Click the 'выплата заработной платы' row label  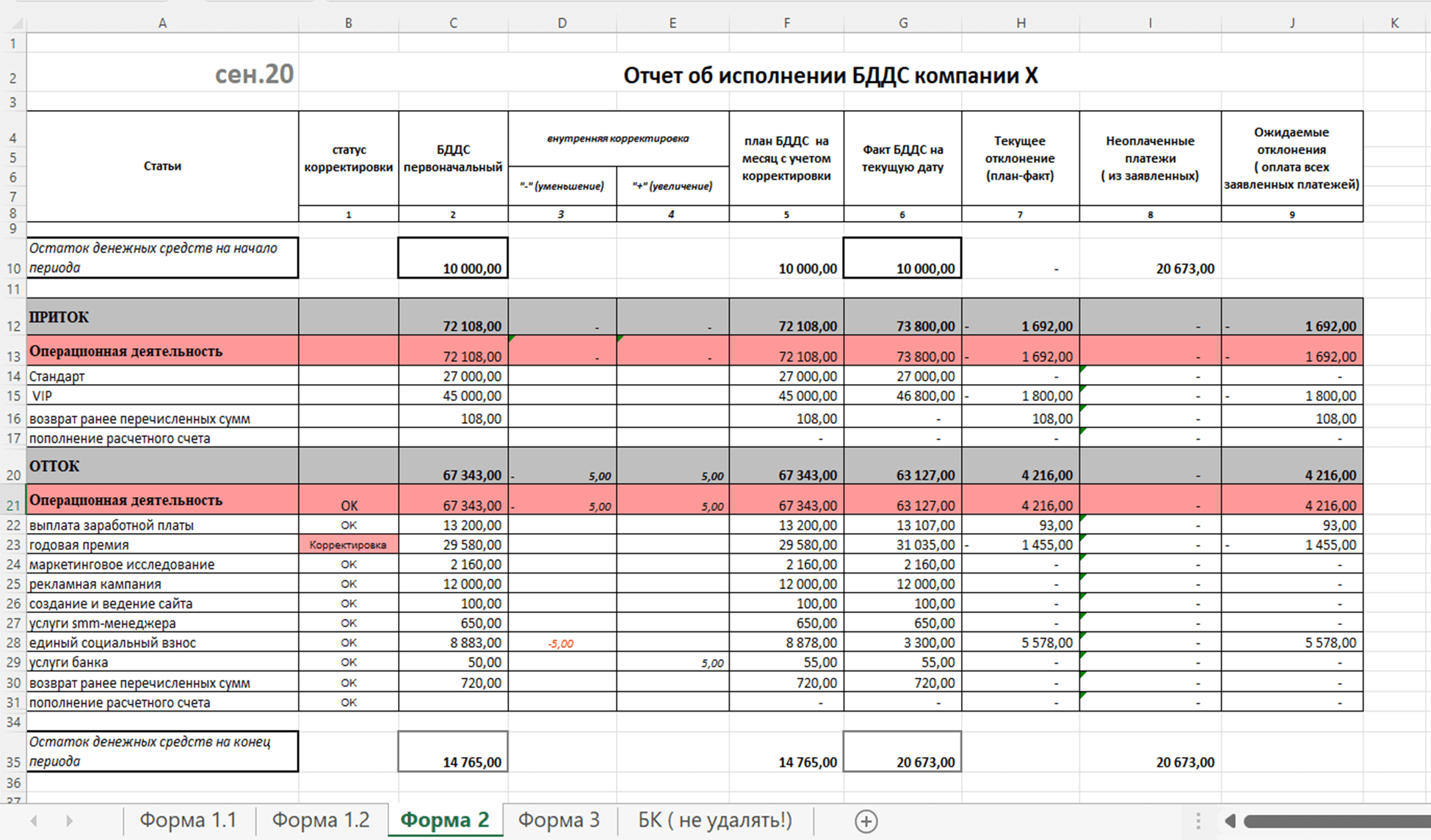pyautogui.click(x=162, y=525)
